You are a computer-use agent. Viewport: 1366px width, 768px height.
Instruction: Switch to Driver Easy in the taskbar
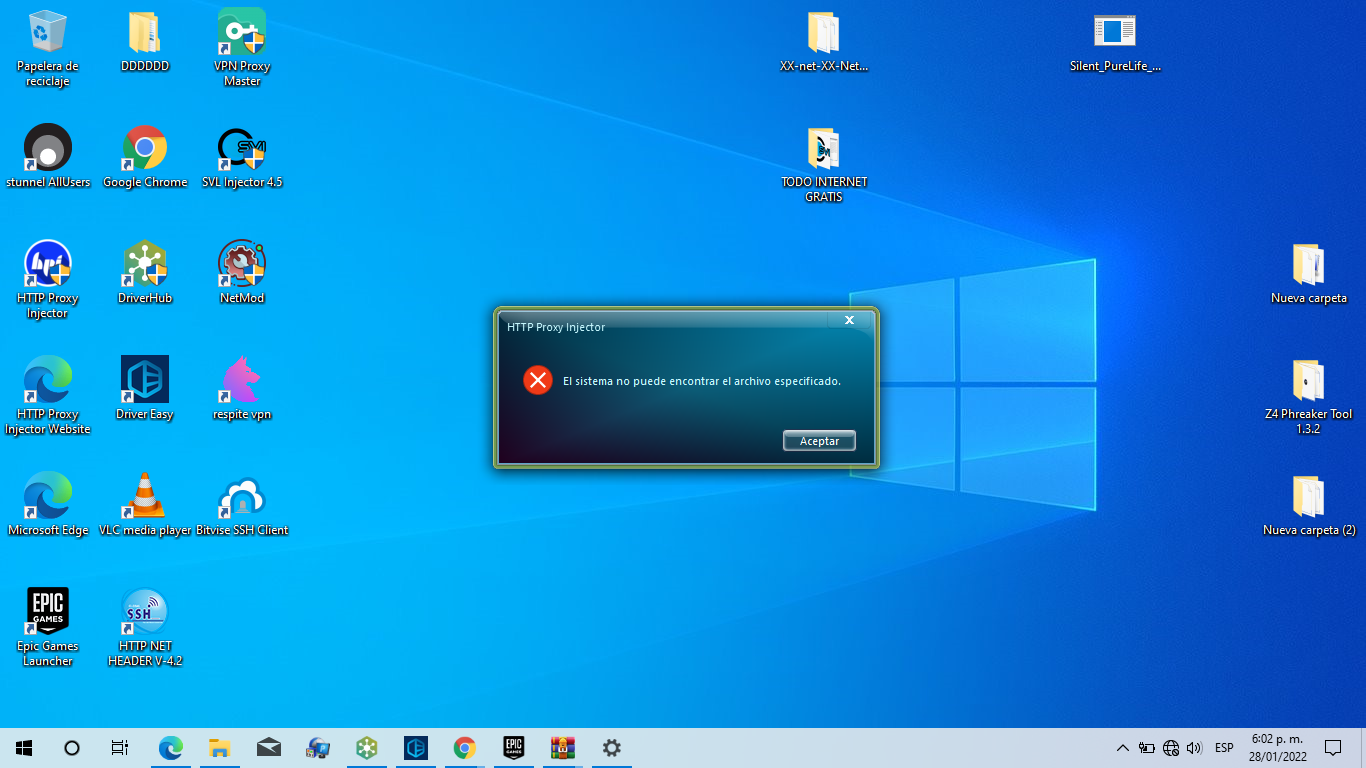click(x=416, y=748)
